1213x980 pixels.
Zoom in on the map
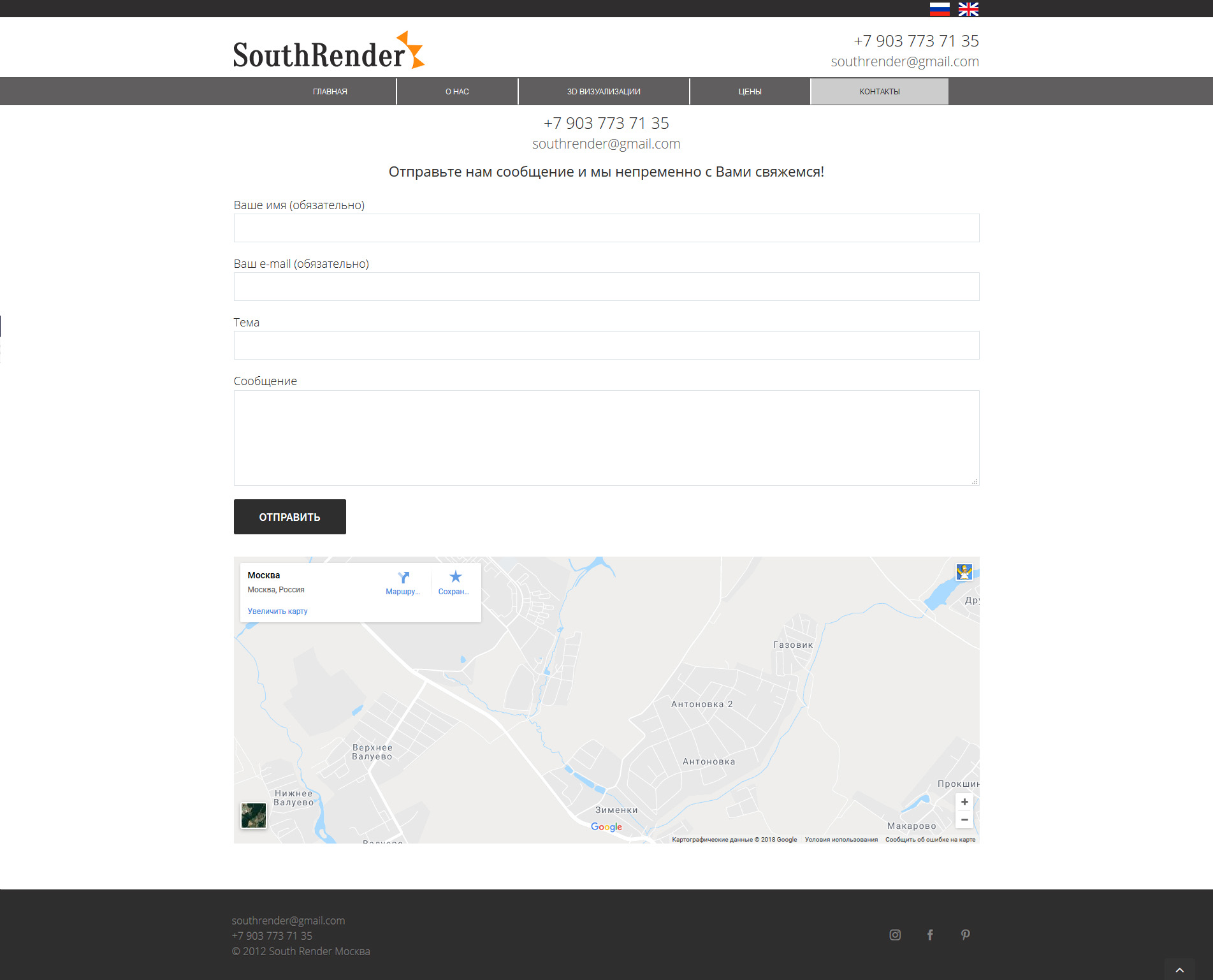coord(964,802)
